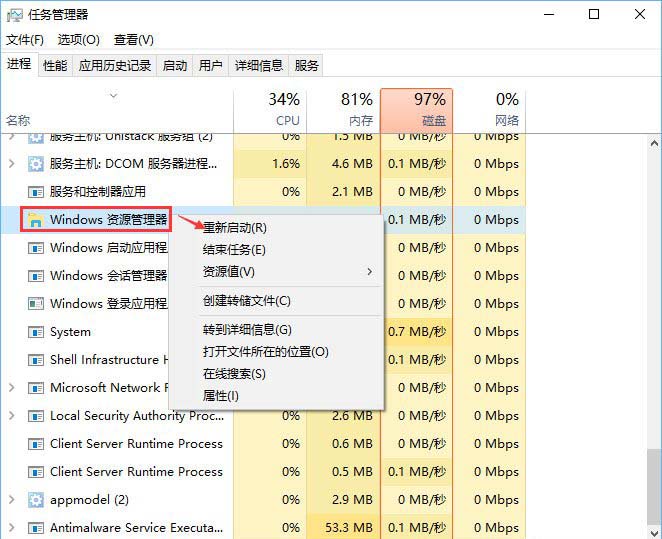Click the icon next to 服务和控制器应用
Image resolution: width=662 pixels, height=539 pixels.
pyautogui.click(x=35, y=192)
